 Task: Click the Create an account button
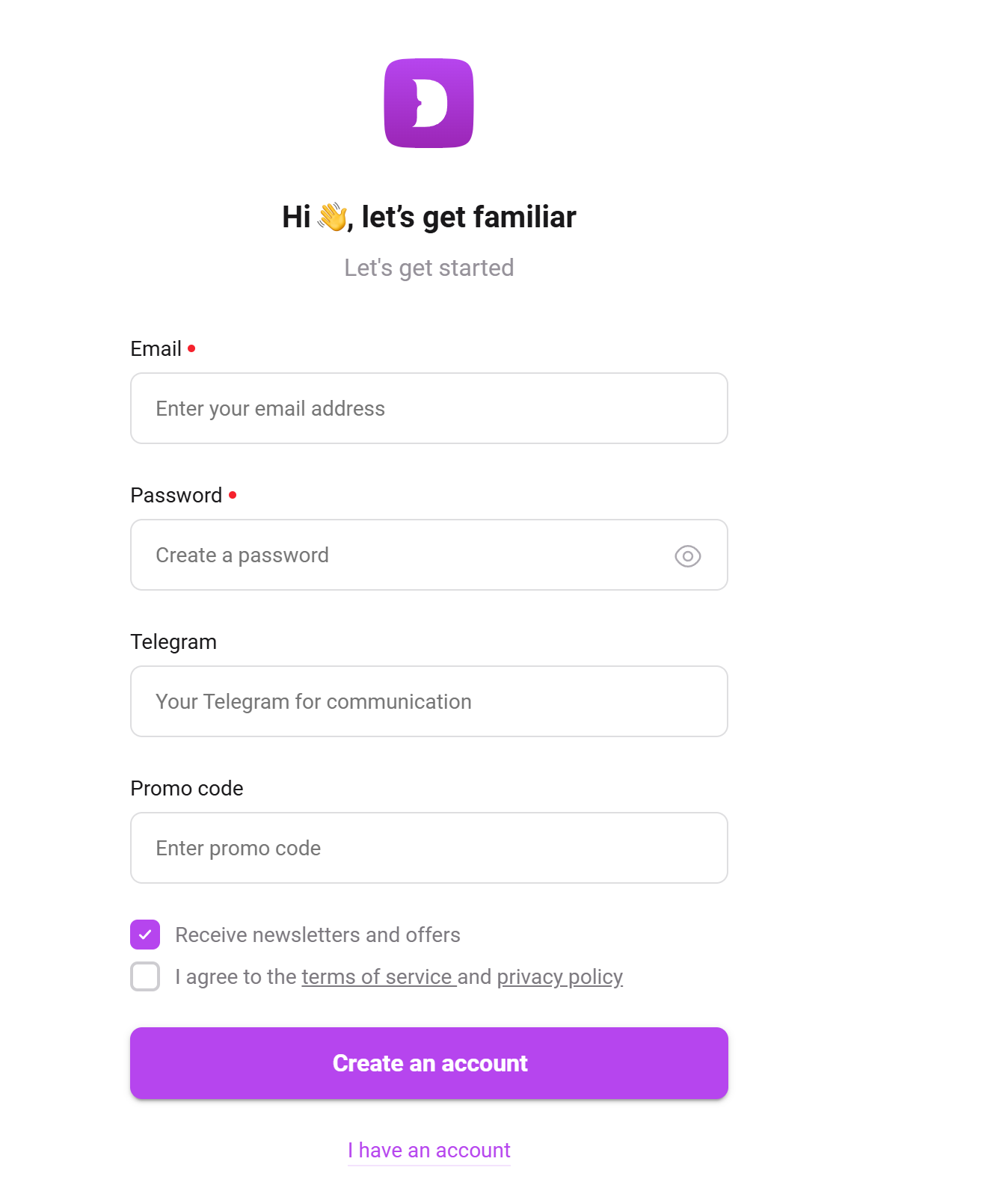pos(429,1063)
